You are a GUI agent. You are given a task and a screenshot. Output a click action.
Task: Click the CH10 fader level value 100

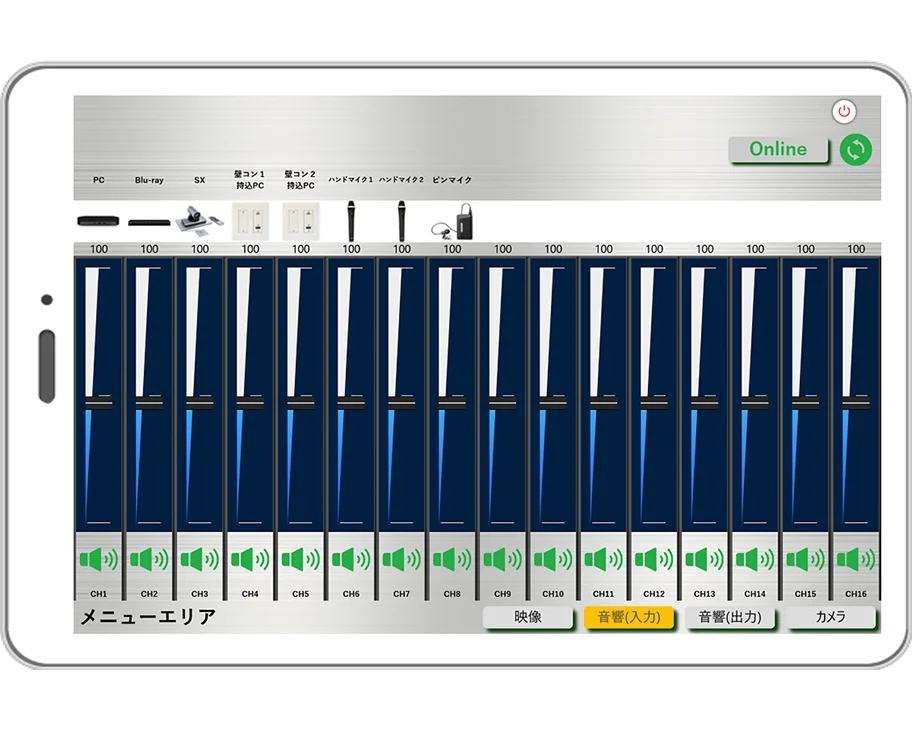coord(553,249)
